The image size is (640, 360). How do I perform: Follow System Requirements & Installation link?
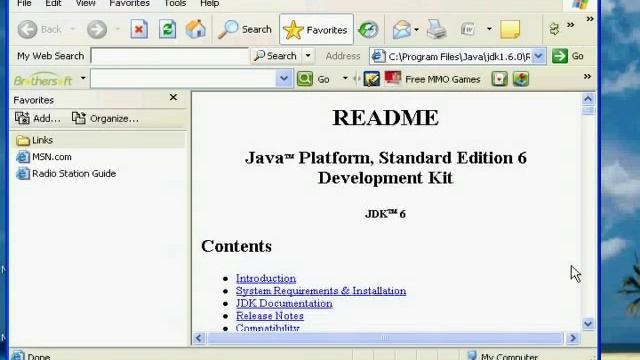pos(321,291)
